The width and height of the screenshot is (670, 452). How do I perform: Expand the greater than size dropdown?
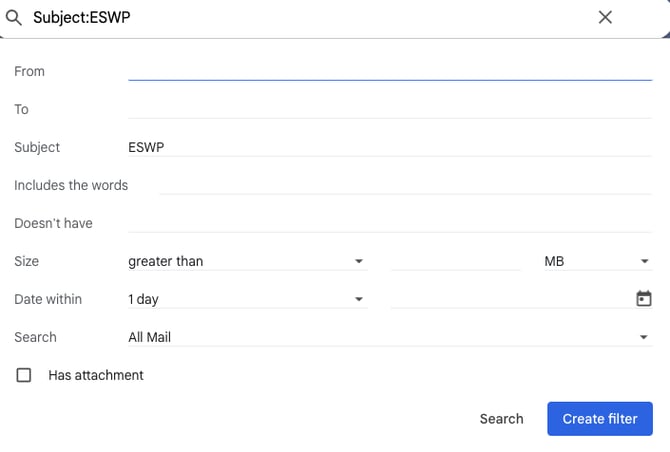[248, 261]
